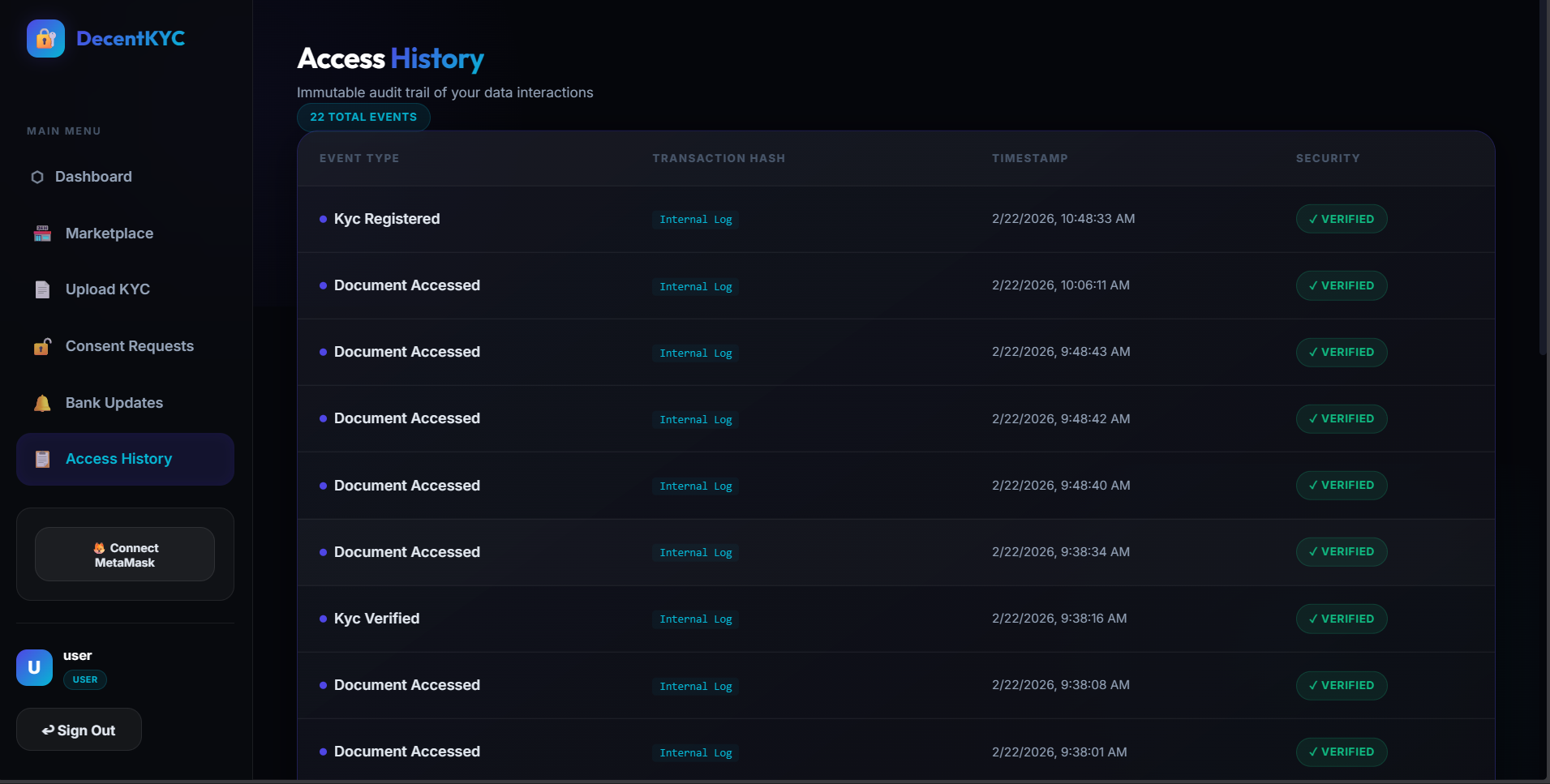Go to Consent Requests page
Screen dimensions: 1550x784
(x=129, y=346)
